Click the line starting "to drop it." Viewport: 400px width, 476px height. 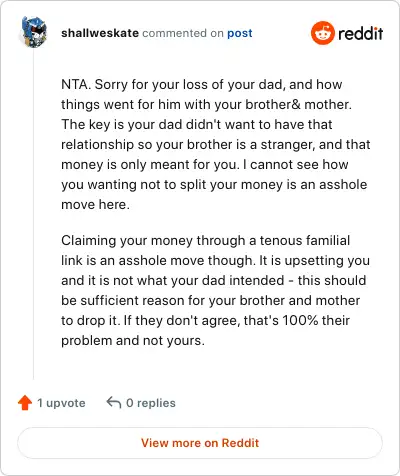coord(205,320)
